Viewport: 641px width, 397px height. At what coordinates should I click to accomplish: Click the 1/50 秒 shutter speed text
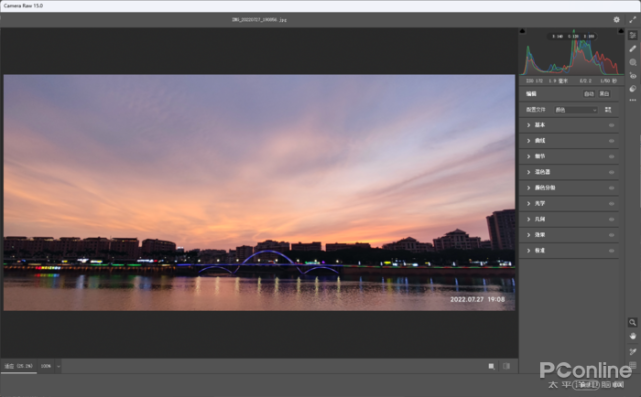(608, 81)
